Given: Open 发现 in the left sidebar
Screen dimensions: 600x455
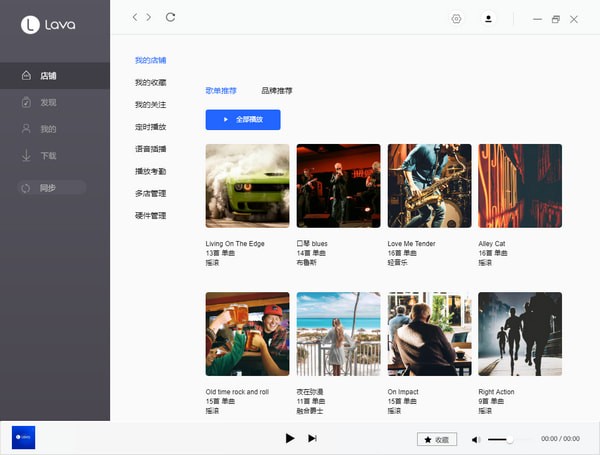Looking at the screenshot, I should [48, 102].
